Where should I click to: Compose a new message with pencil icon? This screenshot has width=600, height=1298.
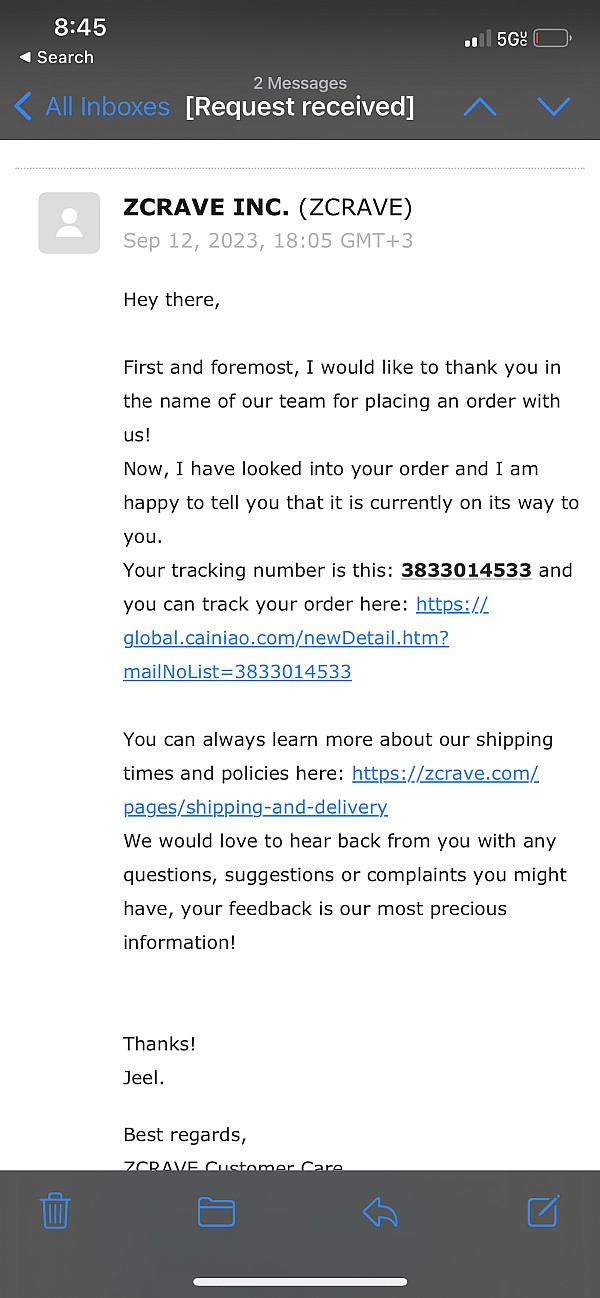tap(543, 1210)
